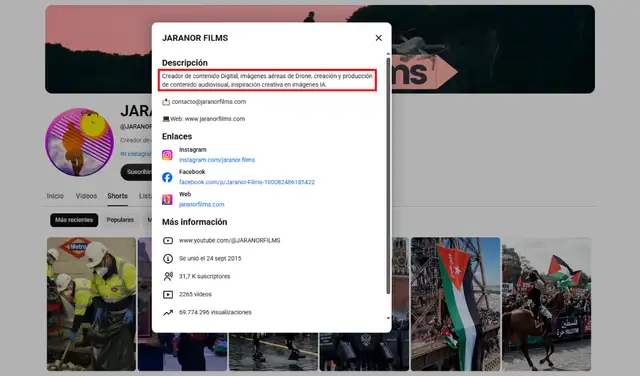Viewport: 640px width, 376px height.
Task: Click the YouTube channel URL icon
Action: [168, 241]
